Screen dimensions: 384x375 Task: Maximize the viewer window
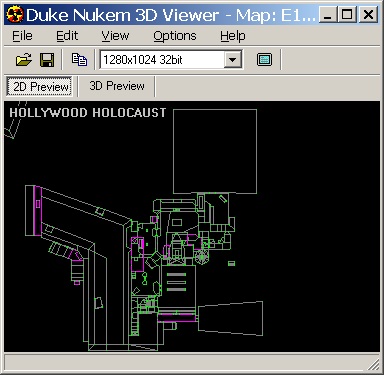(x=347, y=15)
